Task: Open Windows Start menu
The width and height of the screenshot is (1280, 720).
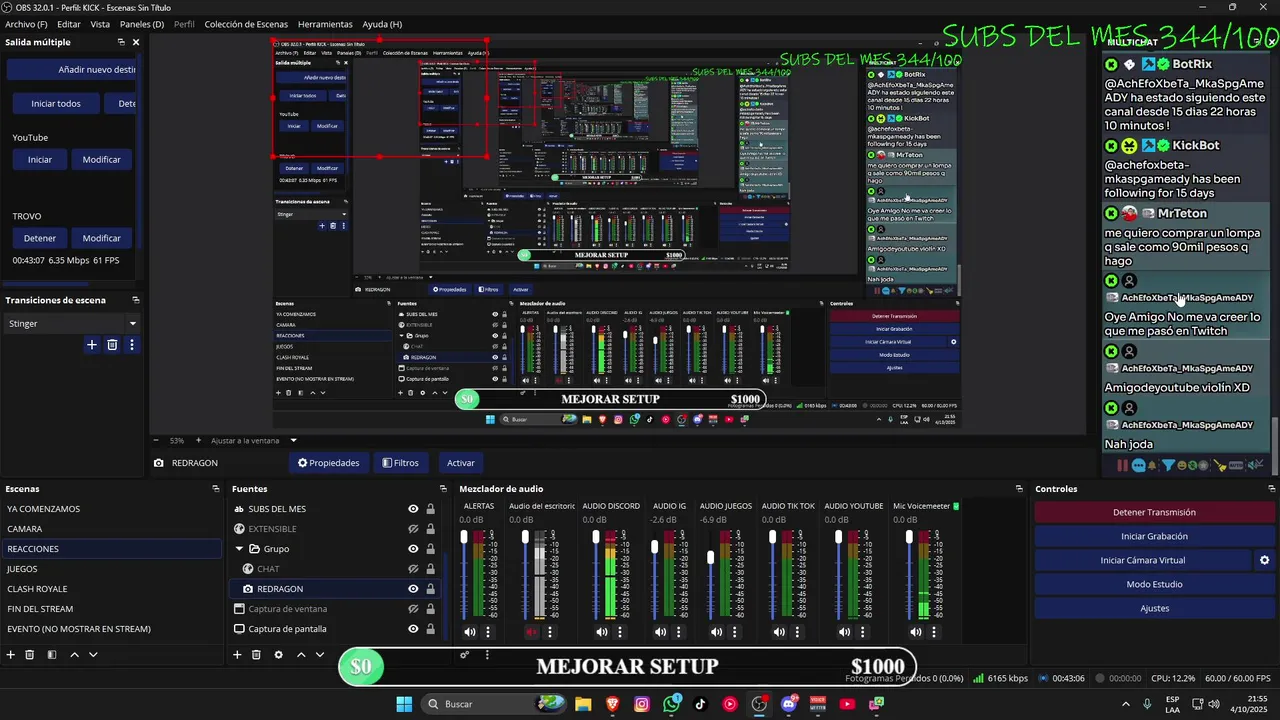Action: coord(404,704)
